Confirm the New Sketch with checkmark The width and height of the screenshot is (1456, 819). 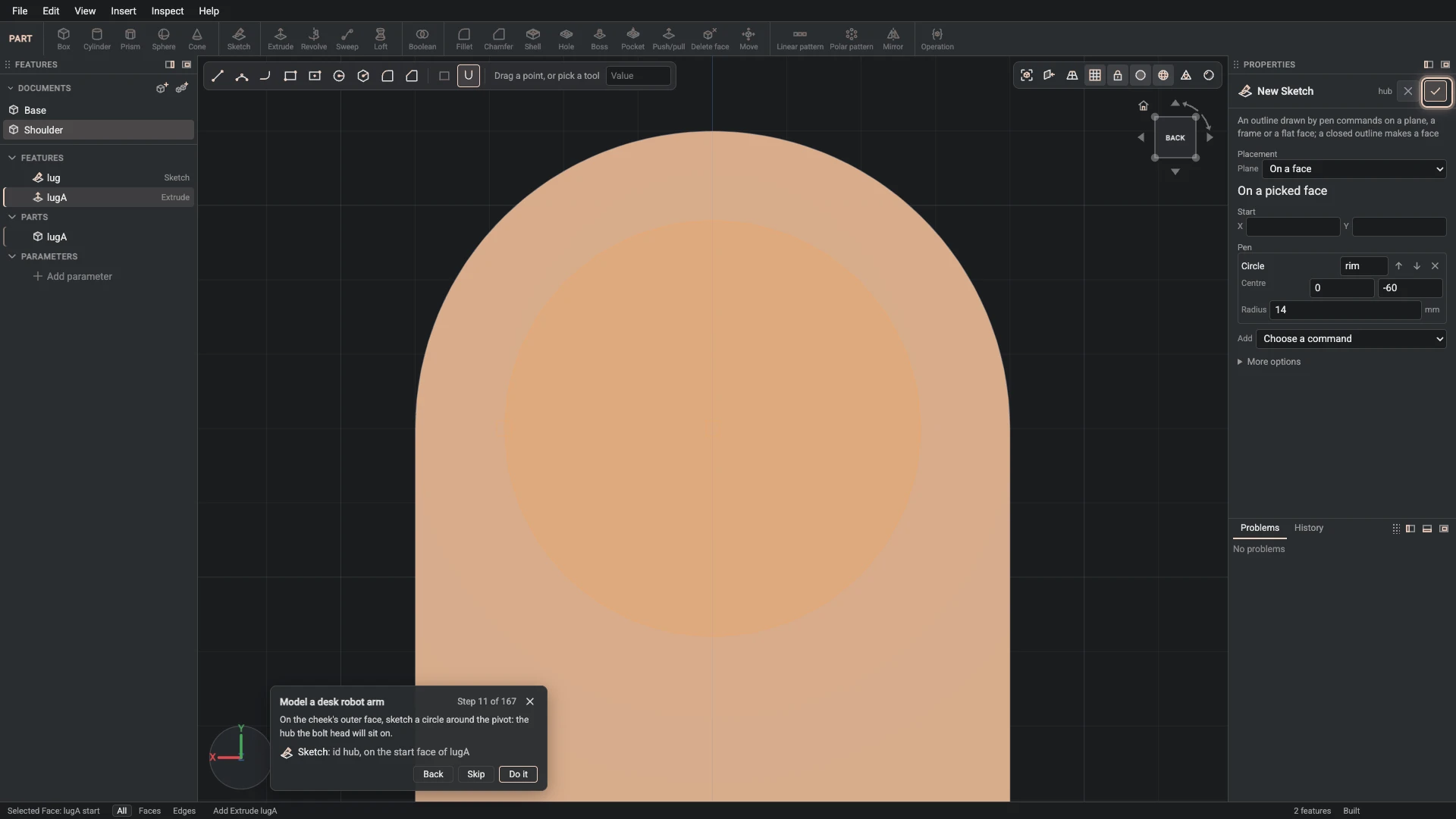(1436, 91)
